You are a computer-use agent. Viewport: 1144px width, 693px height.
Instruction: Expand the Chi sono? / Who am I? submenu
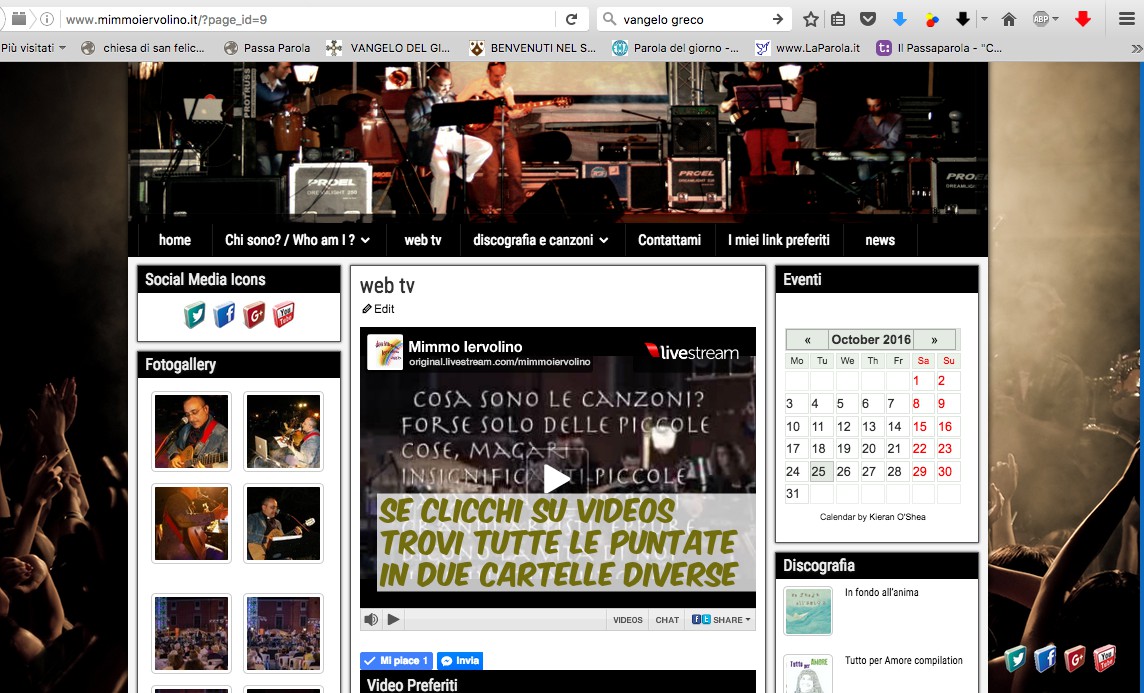[x=366, y=240]
